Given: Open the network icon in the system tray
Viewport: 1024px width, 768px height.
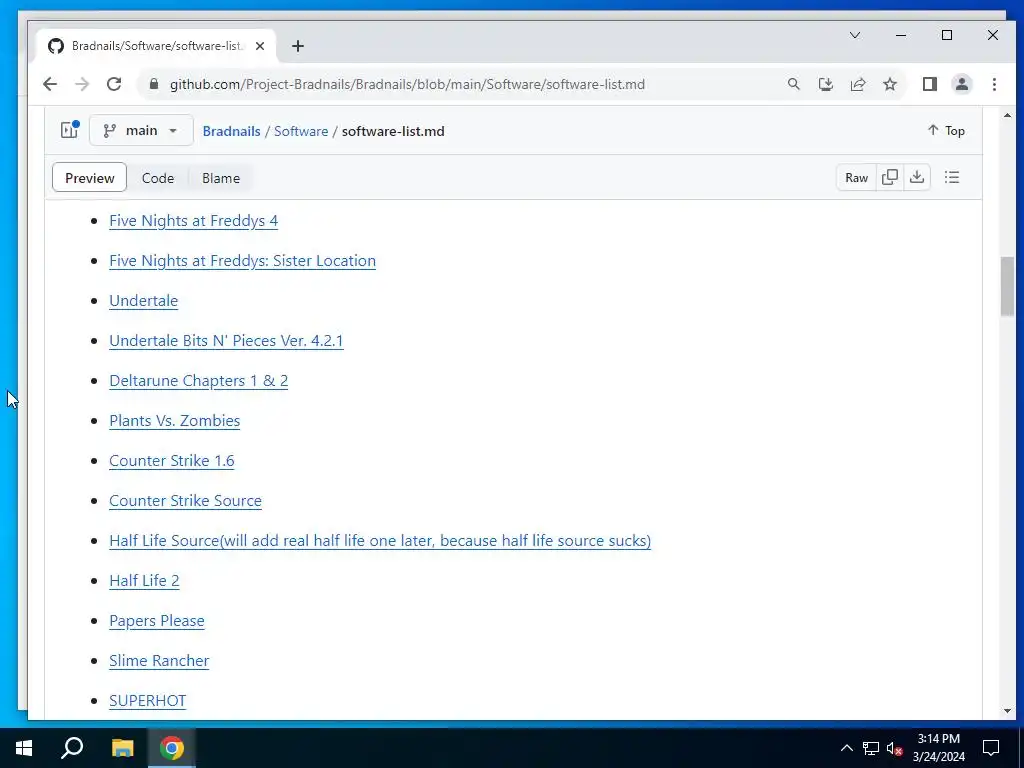Looking at the screenshot, I should 871,748.
